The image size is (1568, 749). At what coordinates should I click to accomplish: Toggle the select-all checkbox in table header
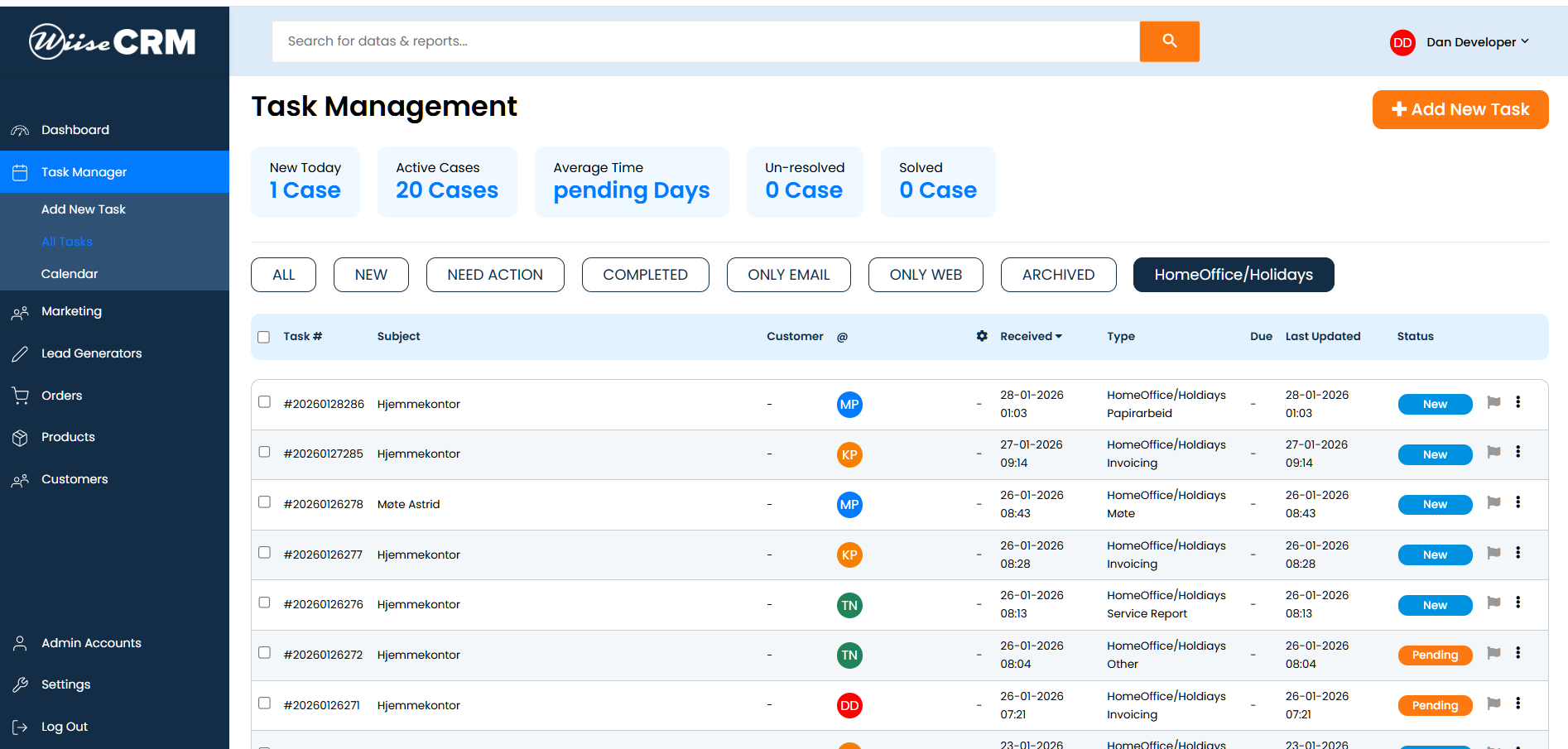pyautogui.click(x=264, y=337)
